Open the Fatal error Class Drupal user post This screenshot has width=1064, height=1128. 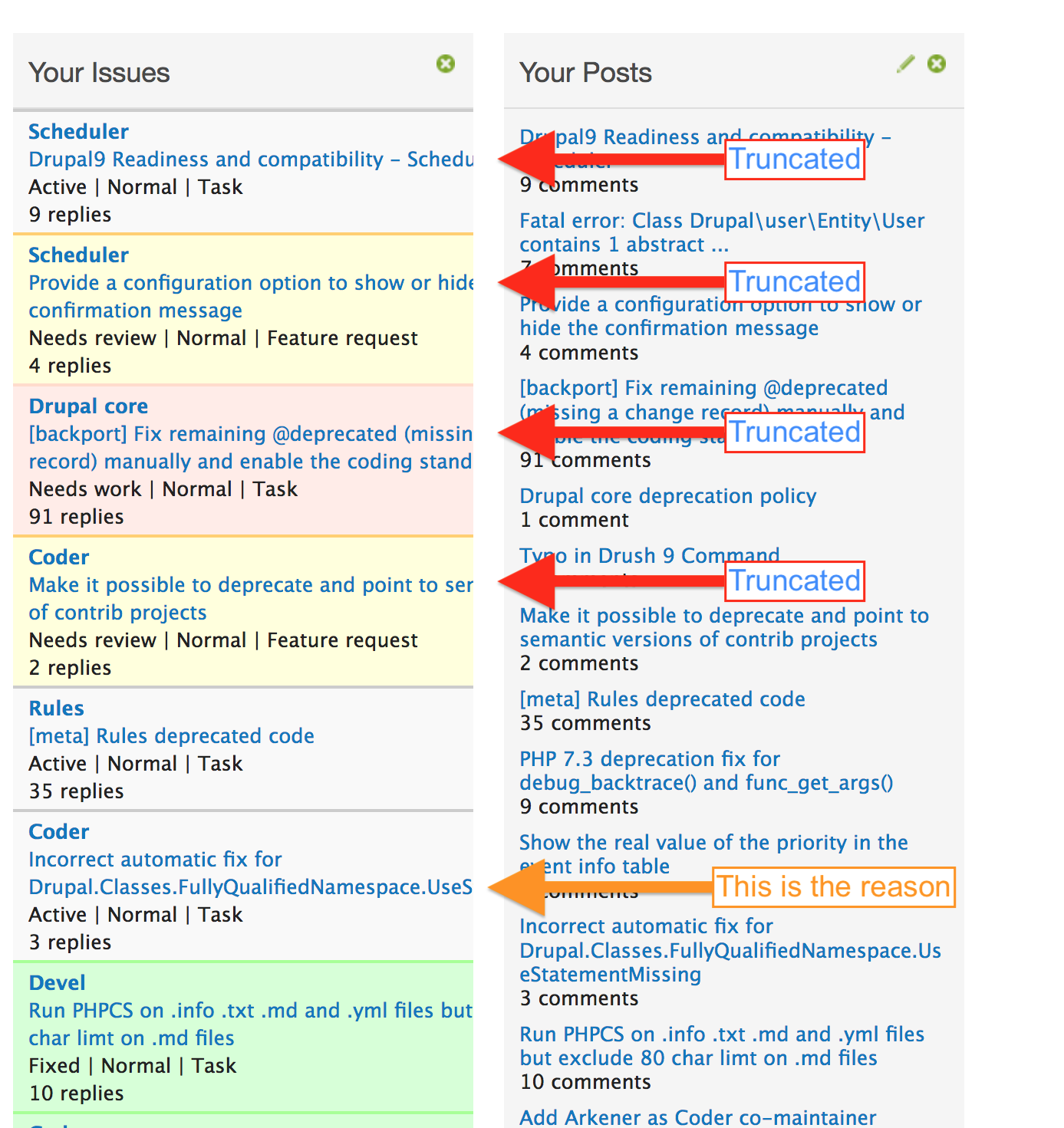721,232
